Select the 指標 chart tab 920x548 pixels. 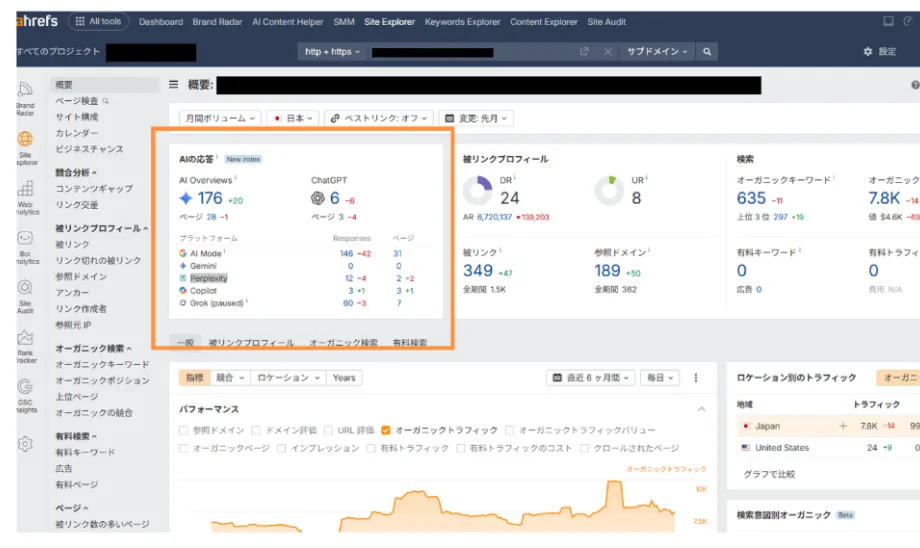coord(195,378)
